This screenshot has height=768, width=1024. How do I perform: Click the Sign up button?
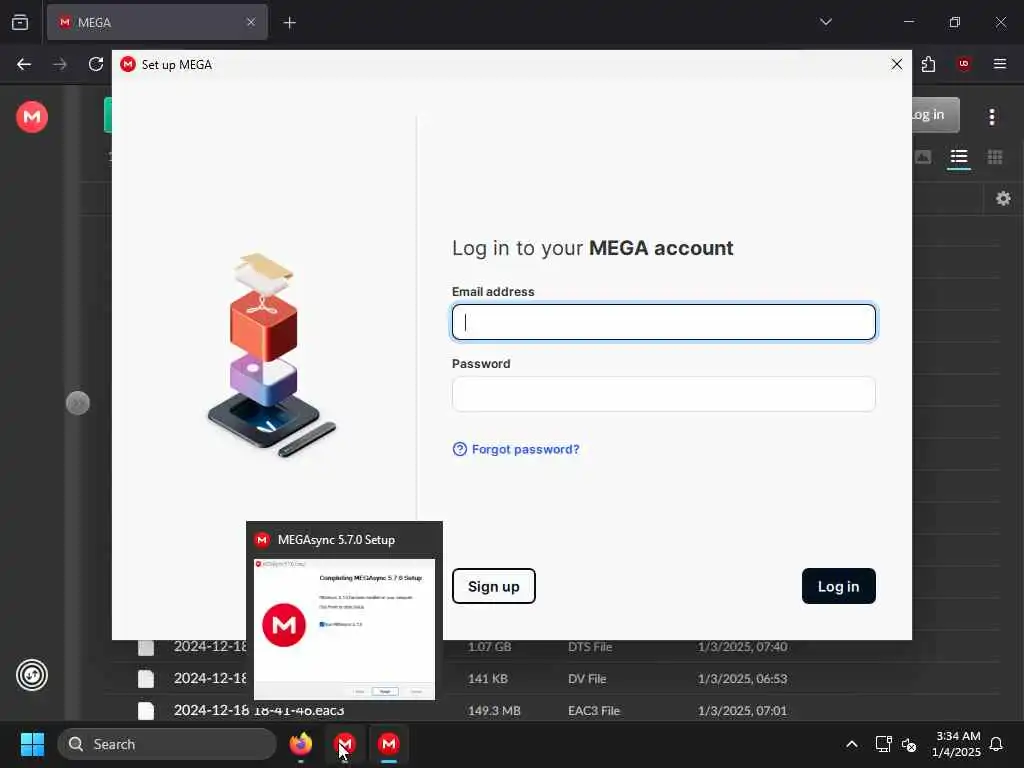494,586
